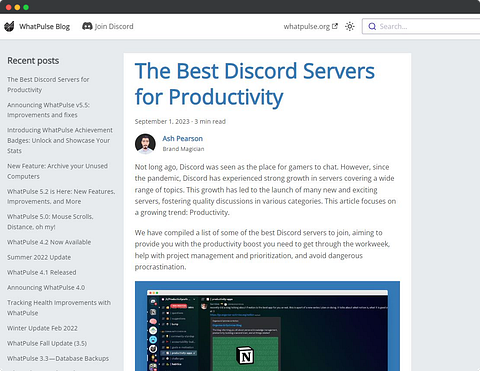
Task: Click the search magnifier icon
Action: pos(372,26)
